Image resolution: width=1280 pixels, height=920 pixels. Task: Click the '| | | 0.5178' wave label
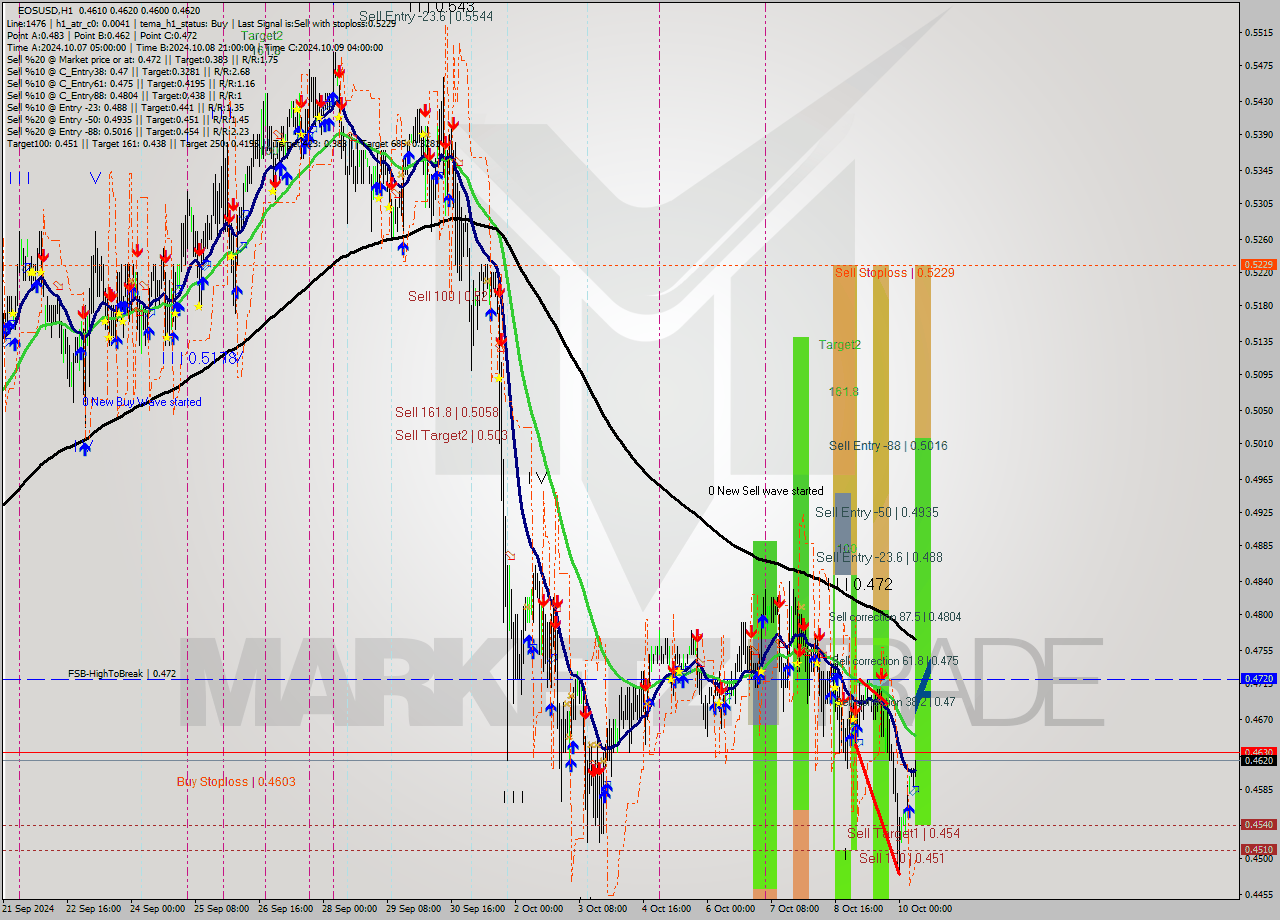point(202,357)
